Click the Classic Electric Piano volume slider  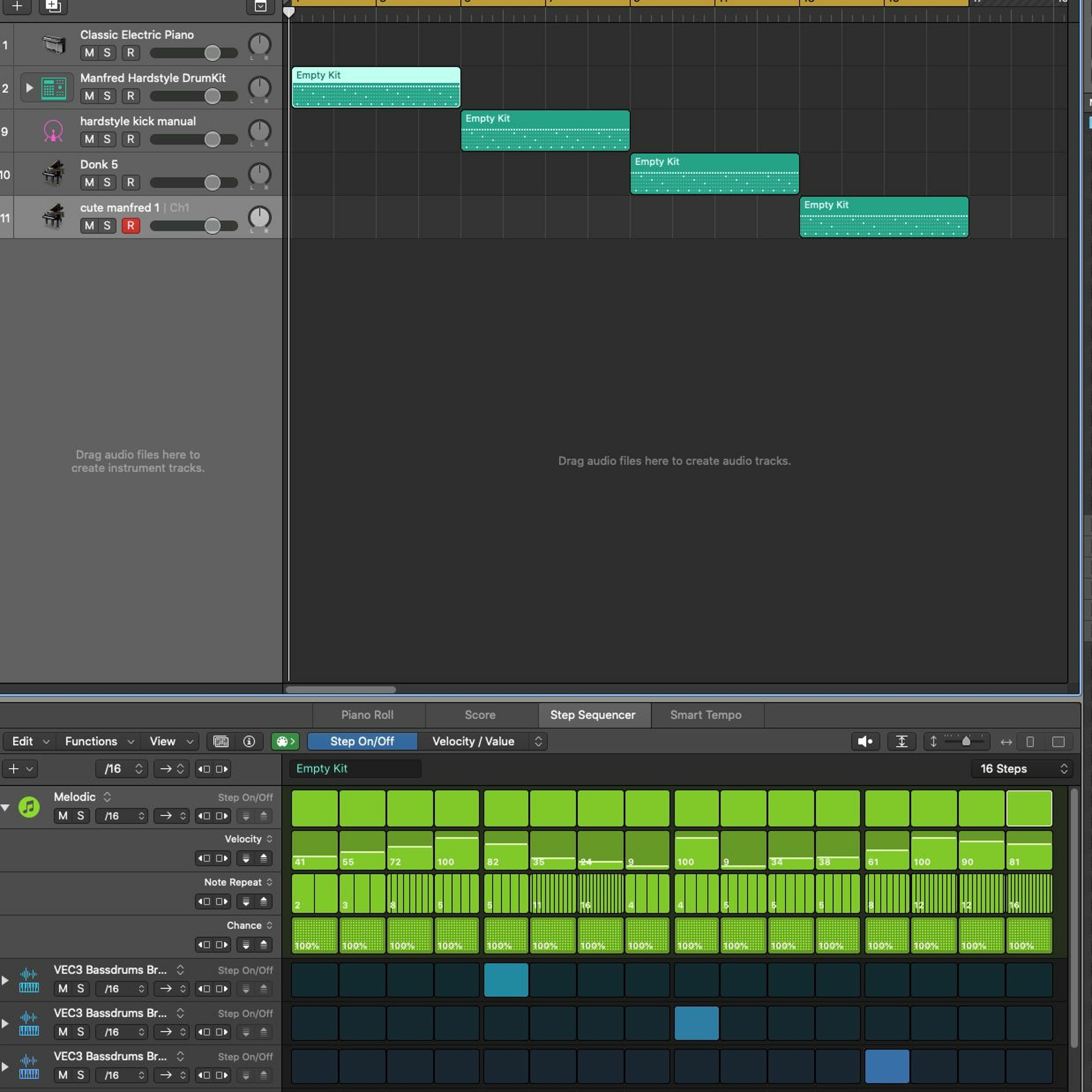pyautogui.click(x=194, y=52)
